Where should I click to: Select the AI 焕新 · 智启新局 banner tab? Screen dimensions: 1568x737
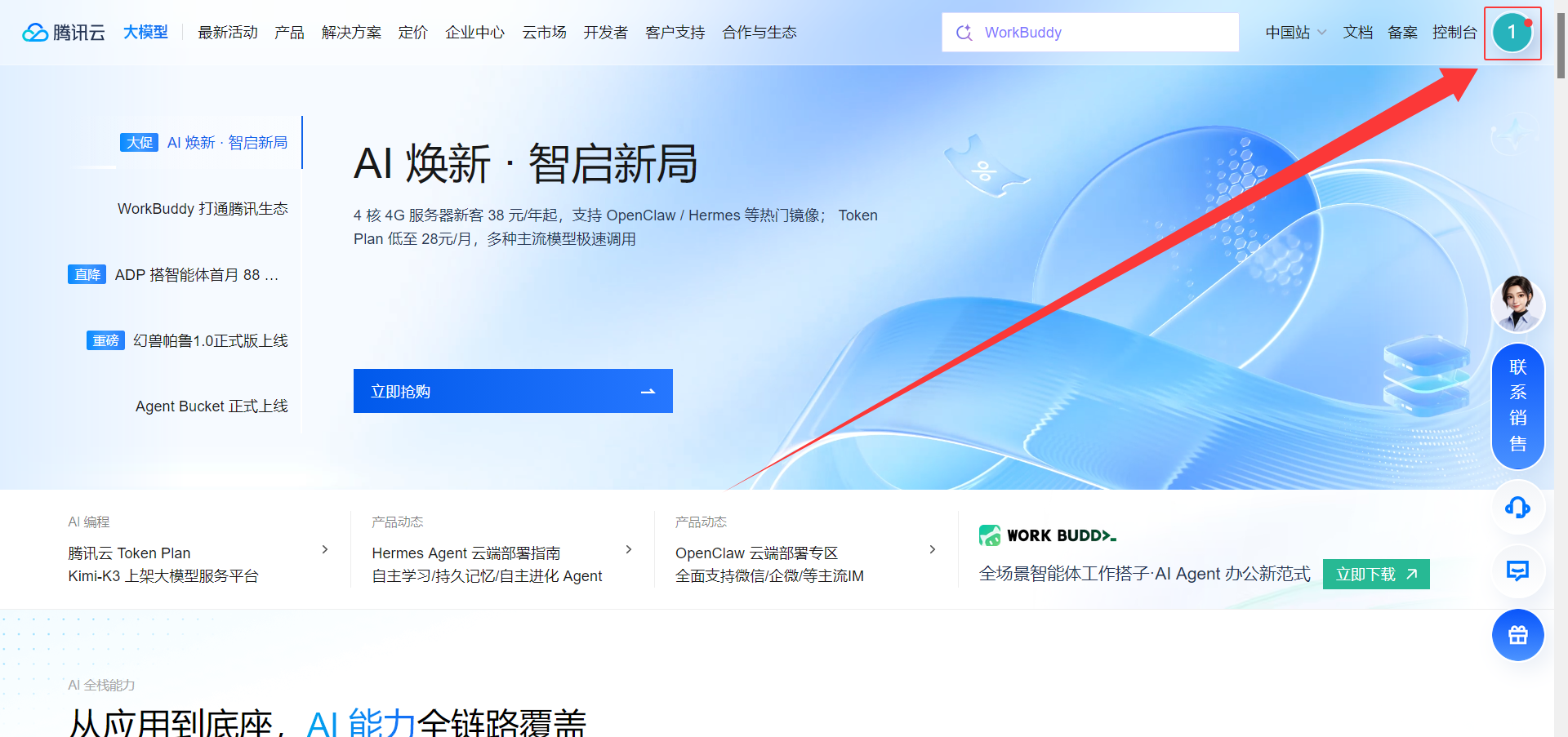click(227, 143)
